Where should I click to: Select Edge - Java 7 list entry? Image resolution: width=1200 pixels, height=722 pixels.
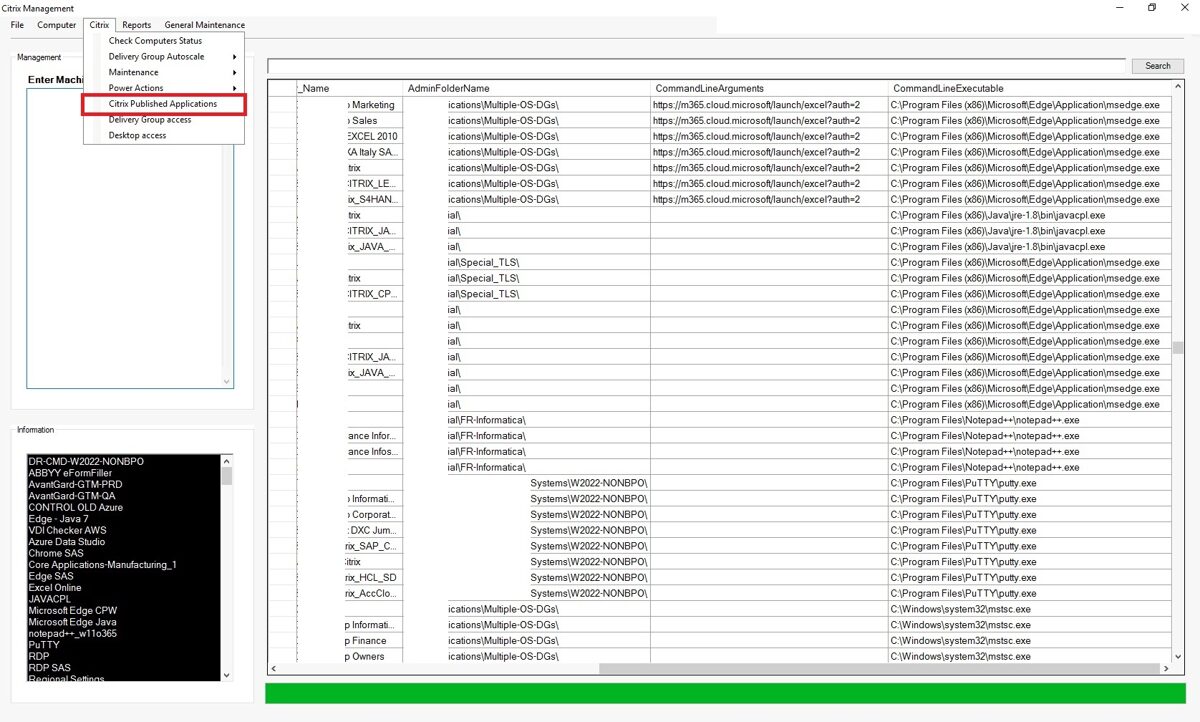58,519
